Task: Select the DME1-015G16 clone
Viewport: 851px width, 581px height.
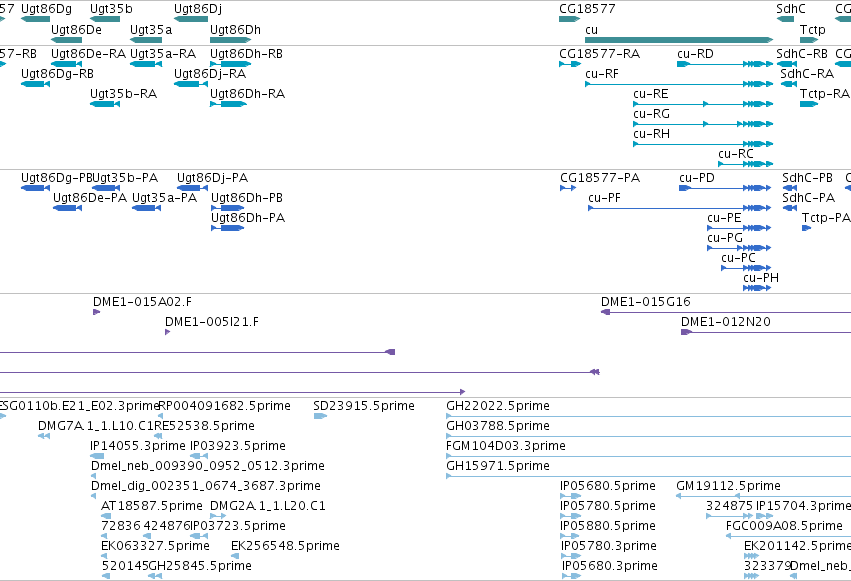Action: [726, 312]
